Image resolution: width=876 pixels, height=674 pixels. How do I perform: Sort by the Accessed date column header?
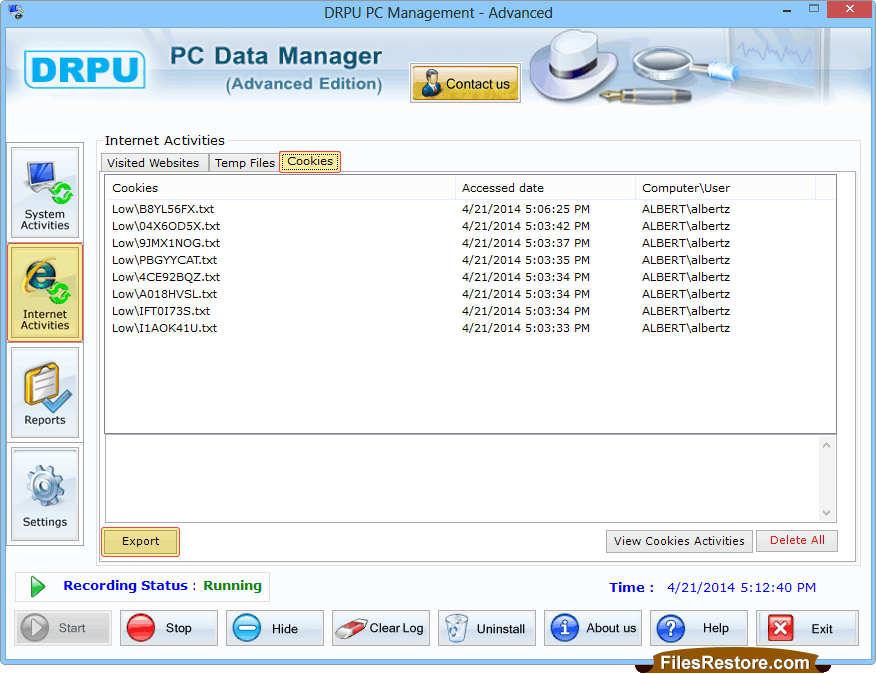(545, 188)
